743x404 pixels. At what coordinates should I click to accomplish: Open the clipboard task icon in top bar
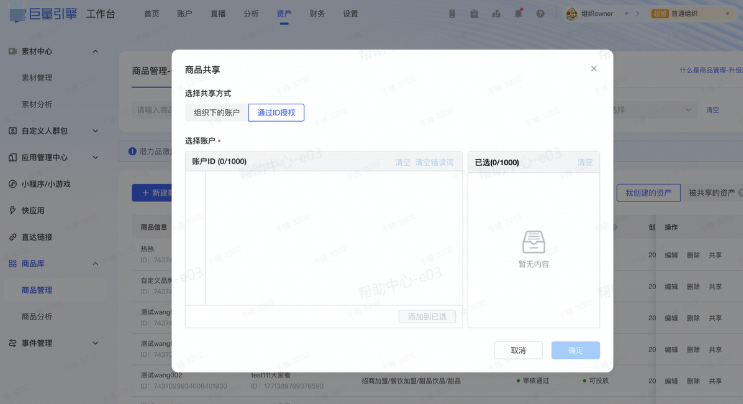click(x=474, y=14)
